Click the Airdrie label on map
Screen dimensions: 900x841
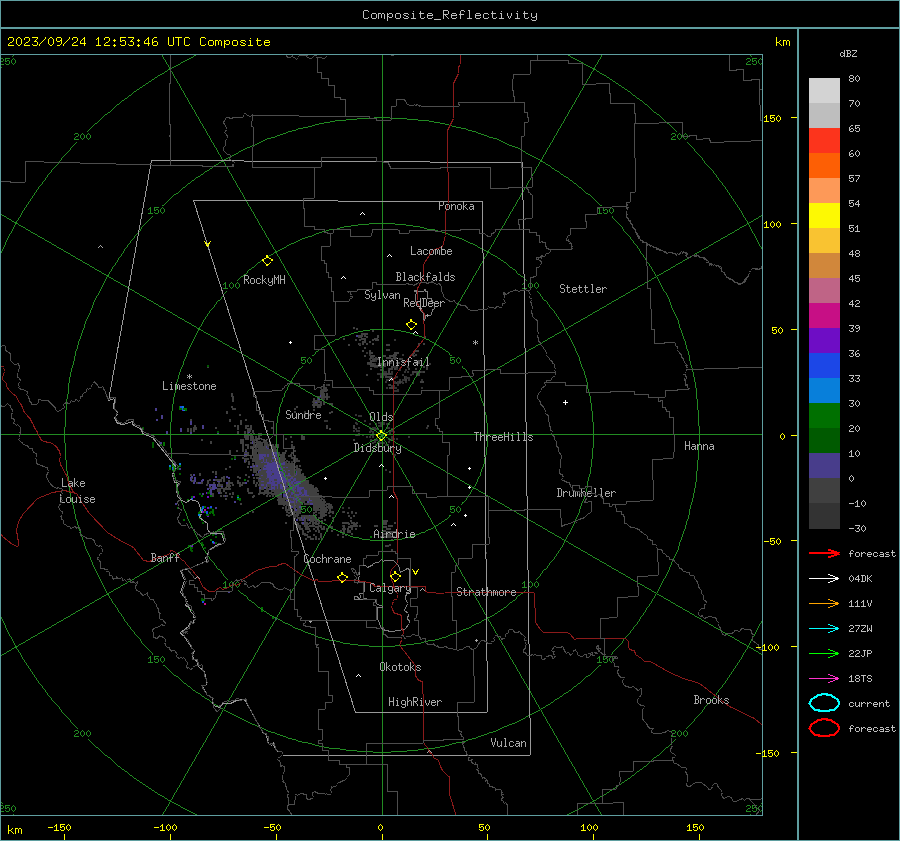coord(394,534)
